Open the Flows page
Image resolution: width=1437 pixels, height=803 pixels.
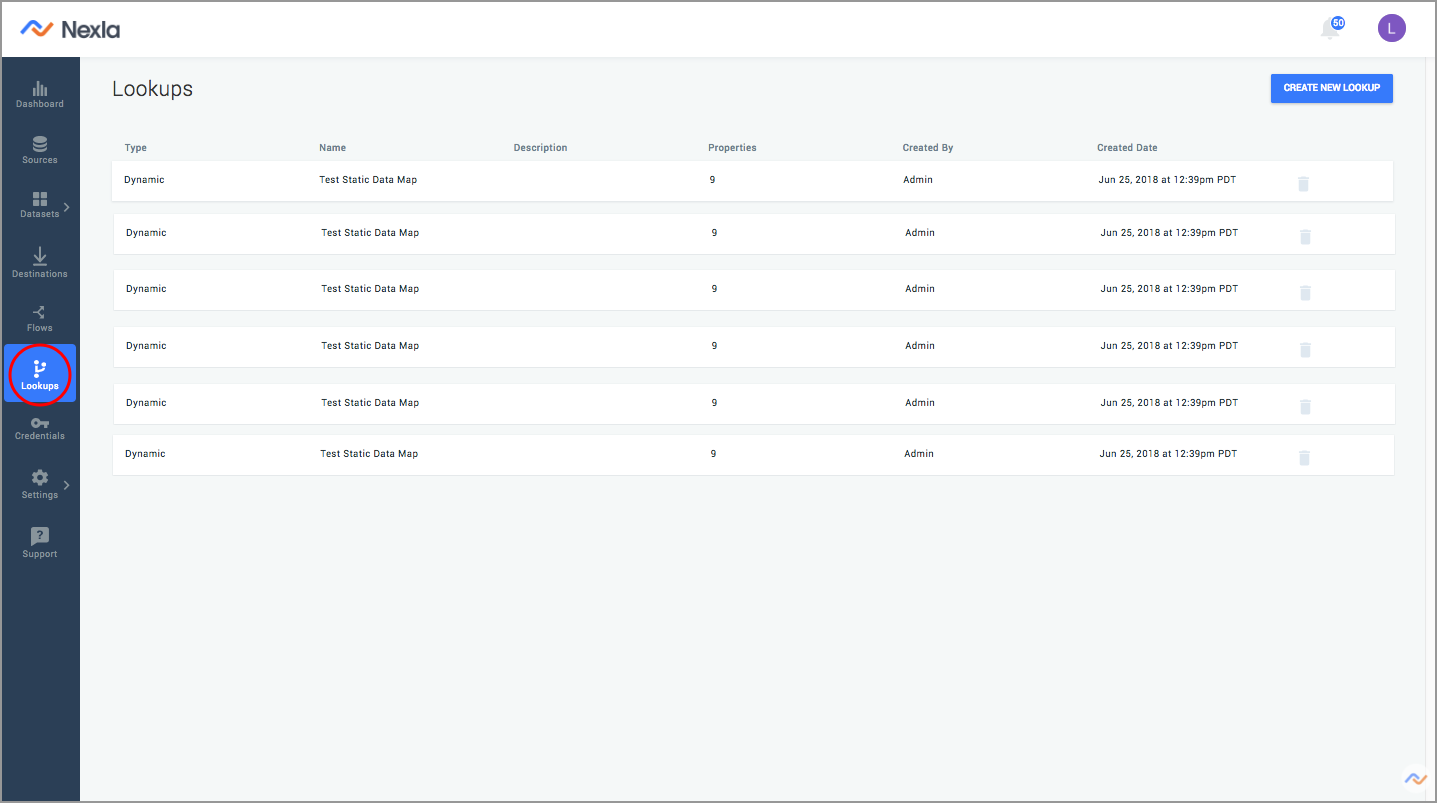40,318
